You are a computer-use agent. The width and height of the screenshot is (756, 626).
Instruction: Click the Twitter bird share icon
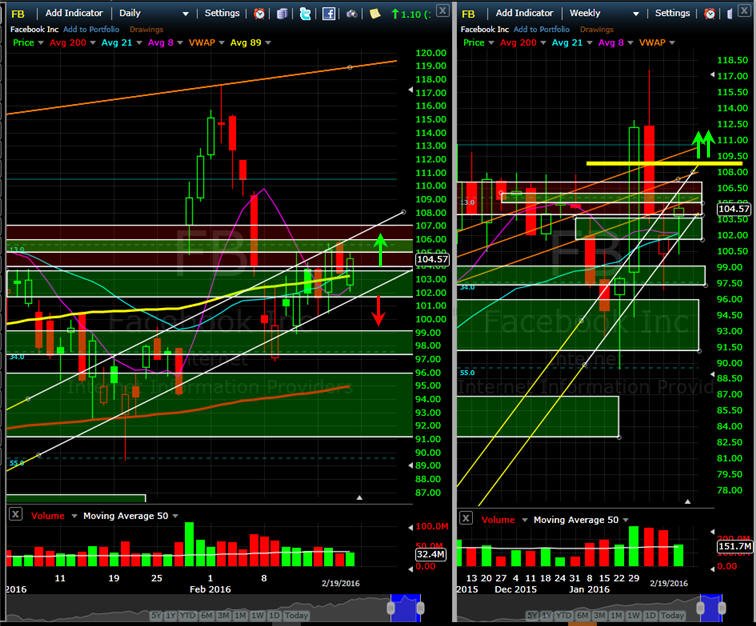tap(305, 14)
